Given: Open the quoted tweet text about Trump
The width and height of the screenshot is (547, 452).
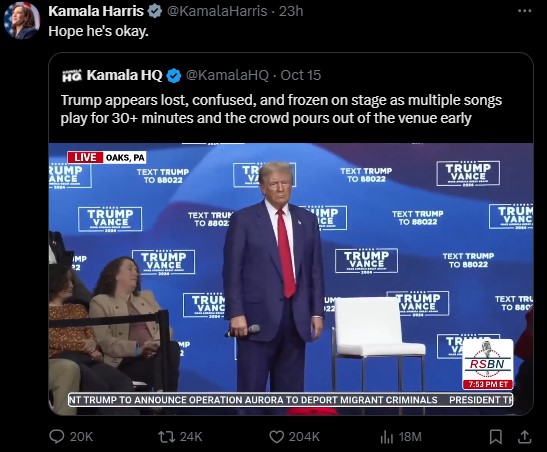Looking at the screenshot, I should point(281,109).
